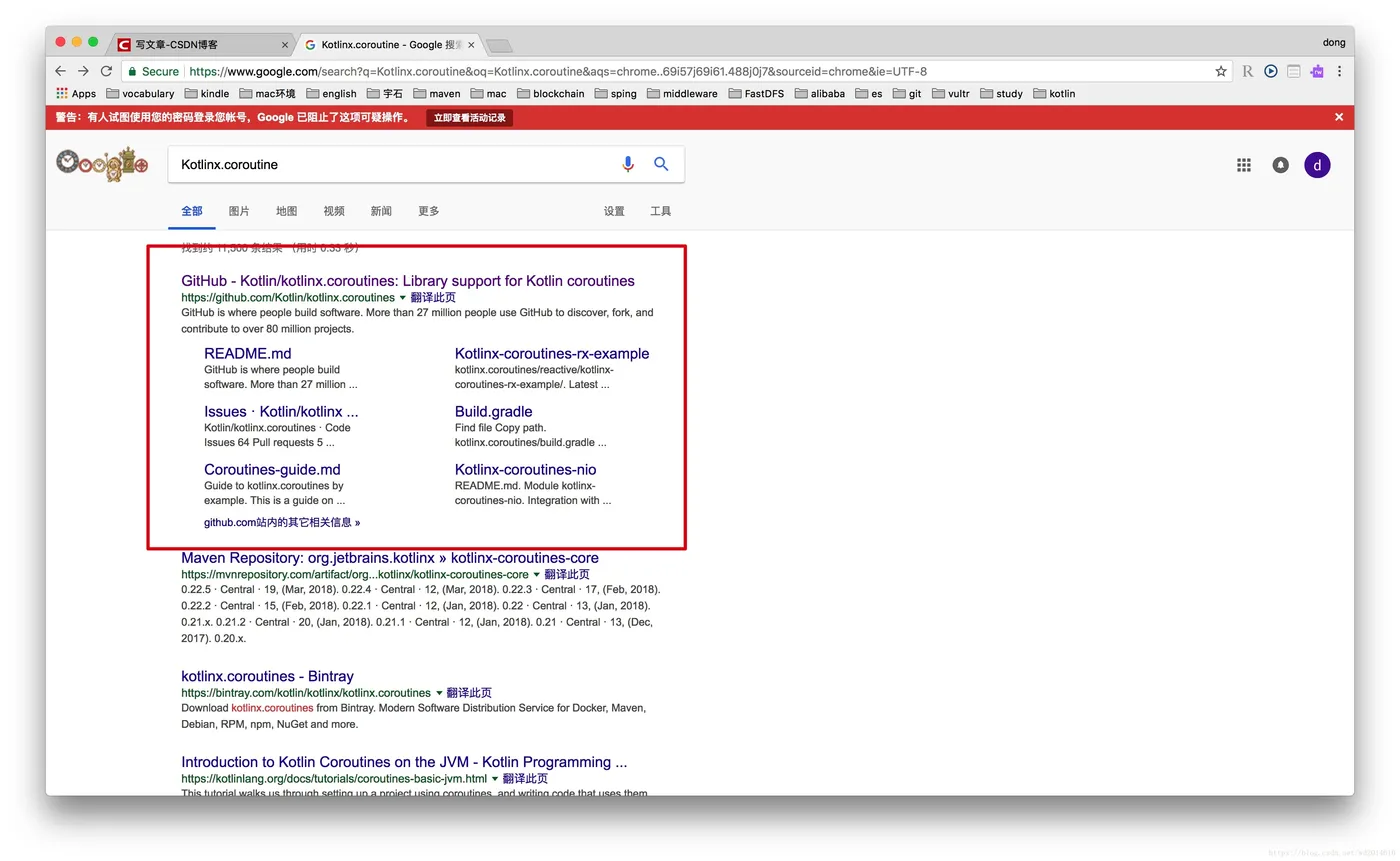
Task: Close the 写文章-CSDN博客 tab
Action: (285, 45)
